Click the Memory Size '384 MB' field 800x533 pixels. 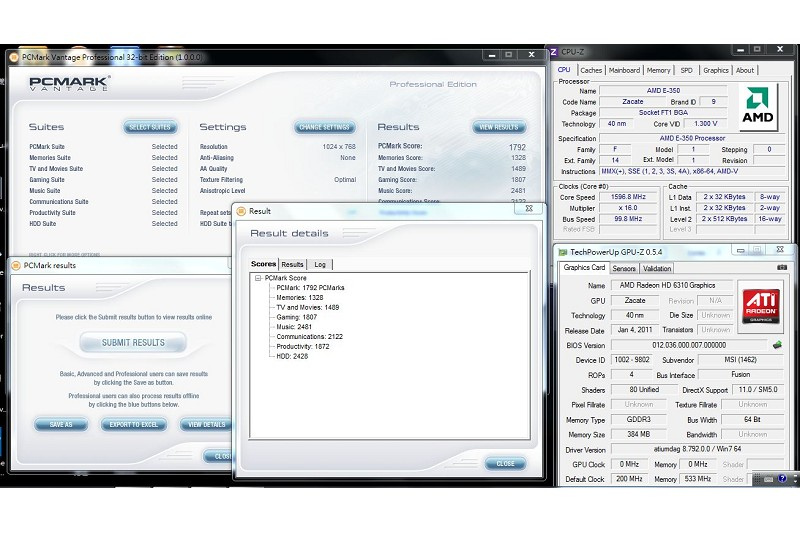[x=639, y=435]
